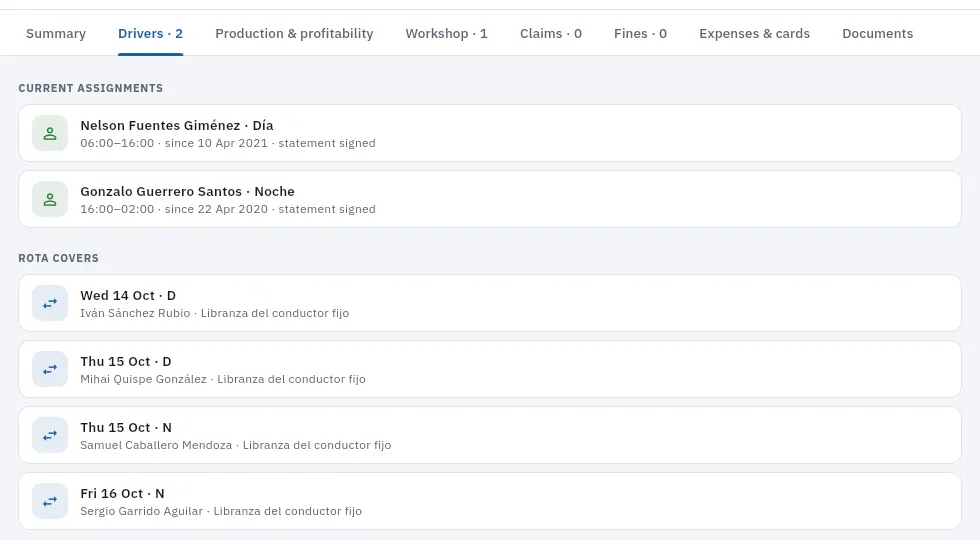Click the swap icon for Thu 15 Oct · D
Image resolution: width=980 pixels, height=540 pixels.
point(50,369)
